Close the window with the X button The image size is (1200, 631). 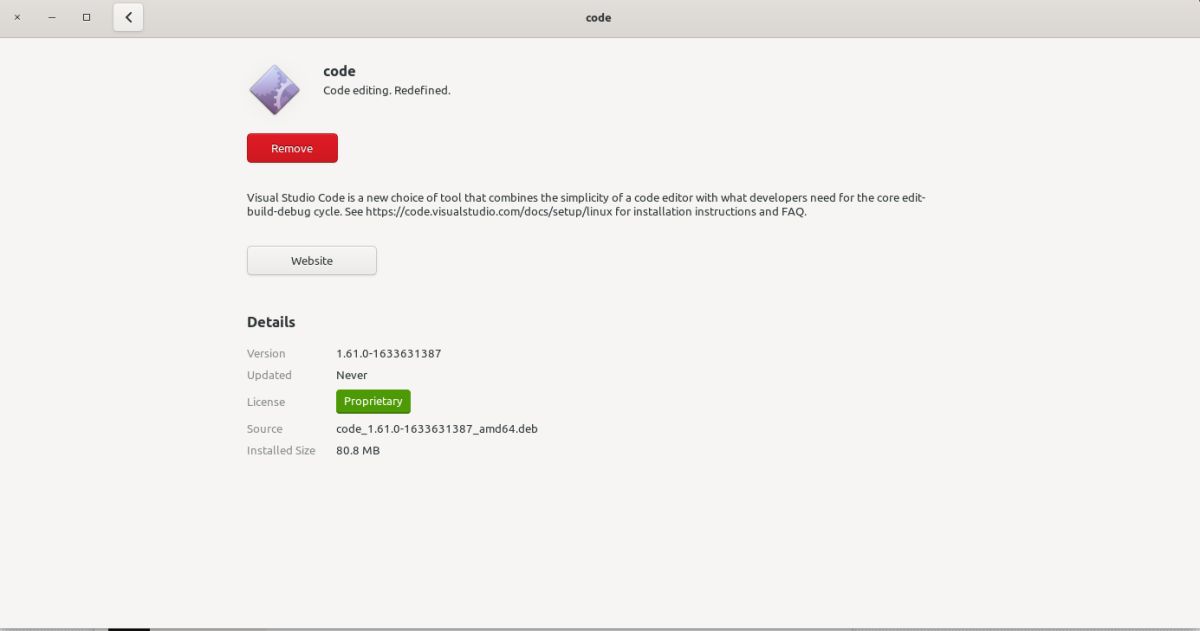coord(17,17)
